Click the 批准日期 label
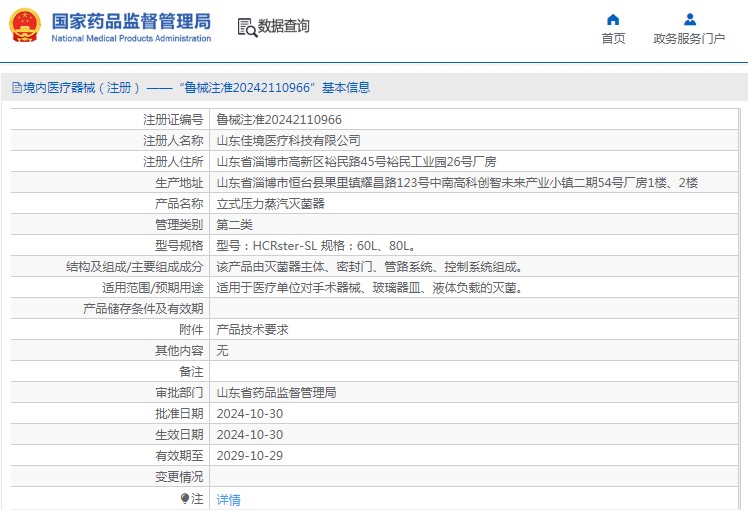Viewport: 748px width, 510px height. [x=179, y=413]
